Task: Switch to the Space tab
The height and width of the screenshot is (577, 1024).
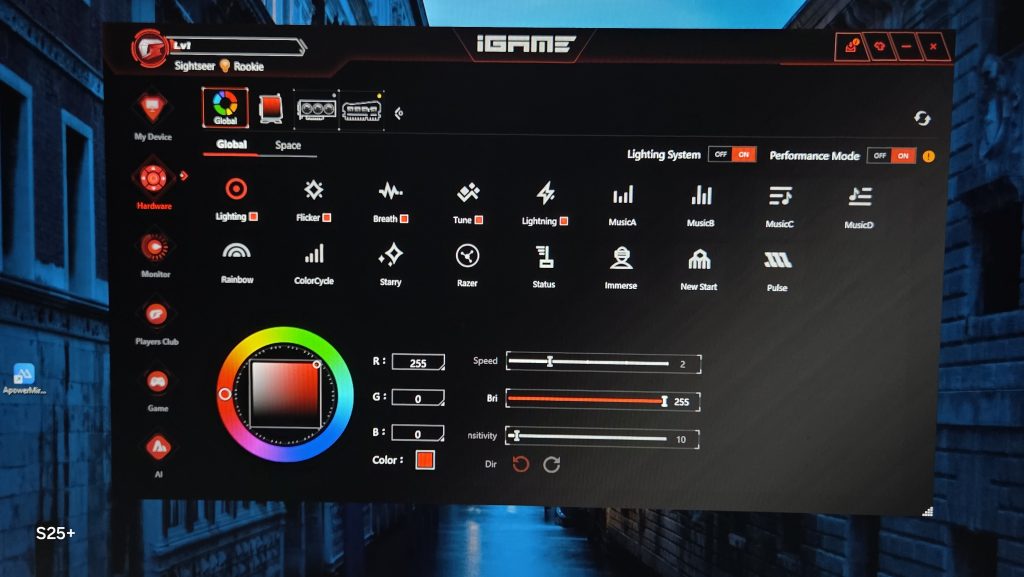Action: click(288, 146)
